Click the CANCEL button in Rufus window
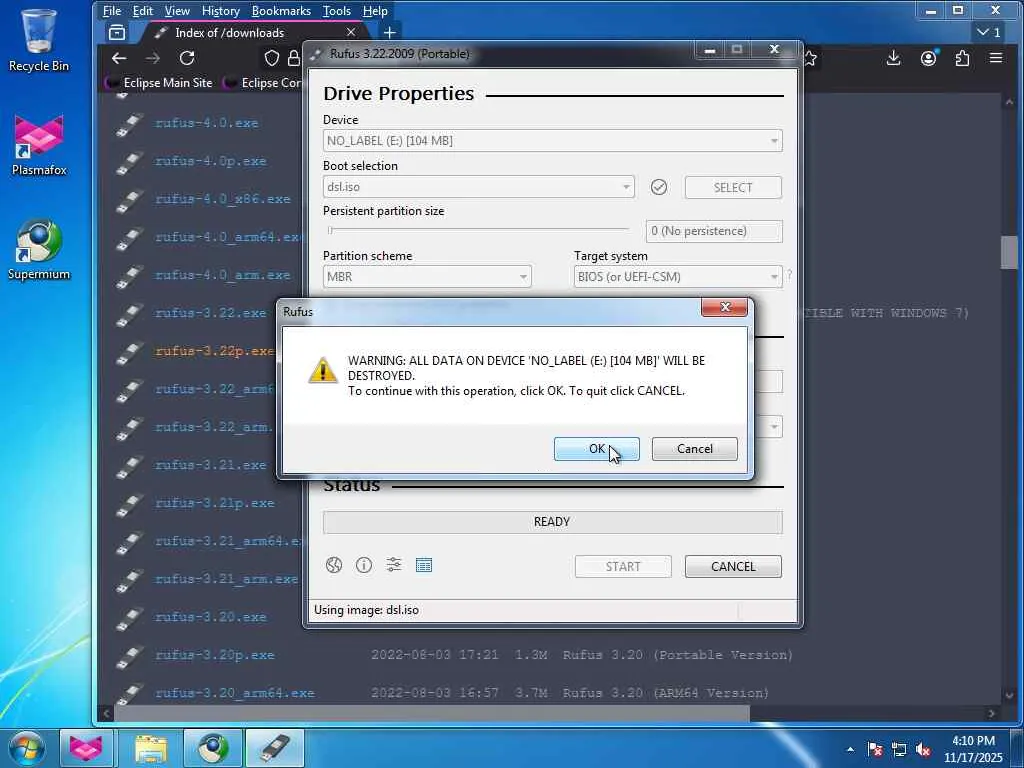This screenshot has width=1024, height=768. point(733,566)
